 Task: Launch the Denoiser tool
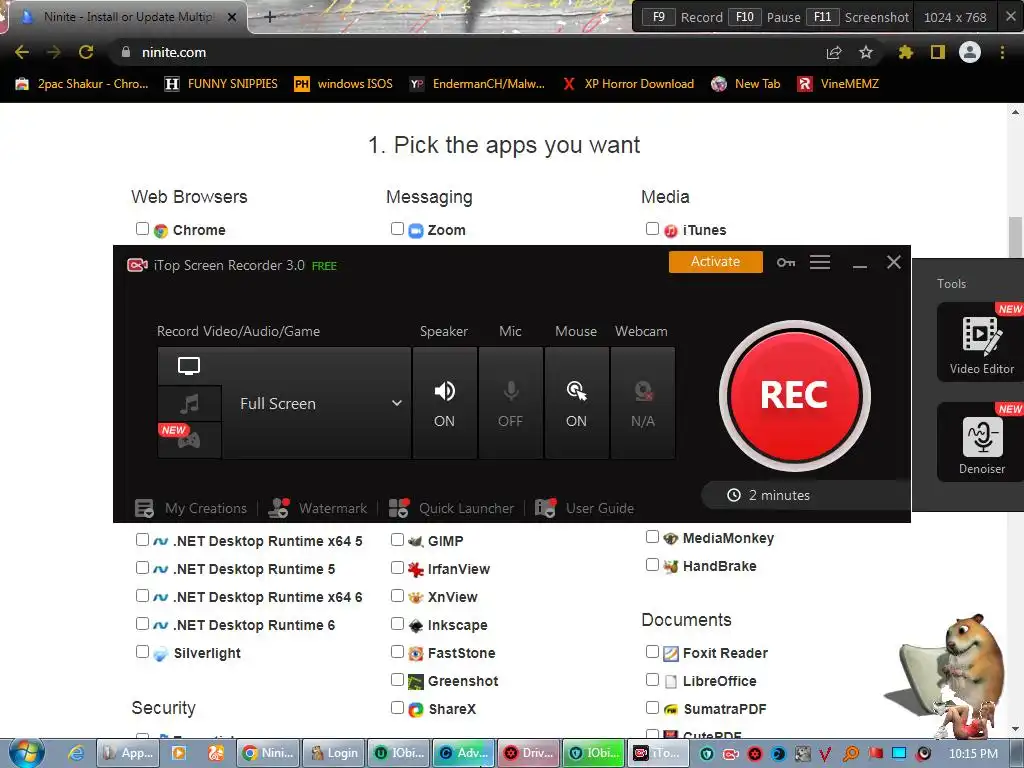point(981,443)
